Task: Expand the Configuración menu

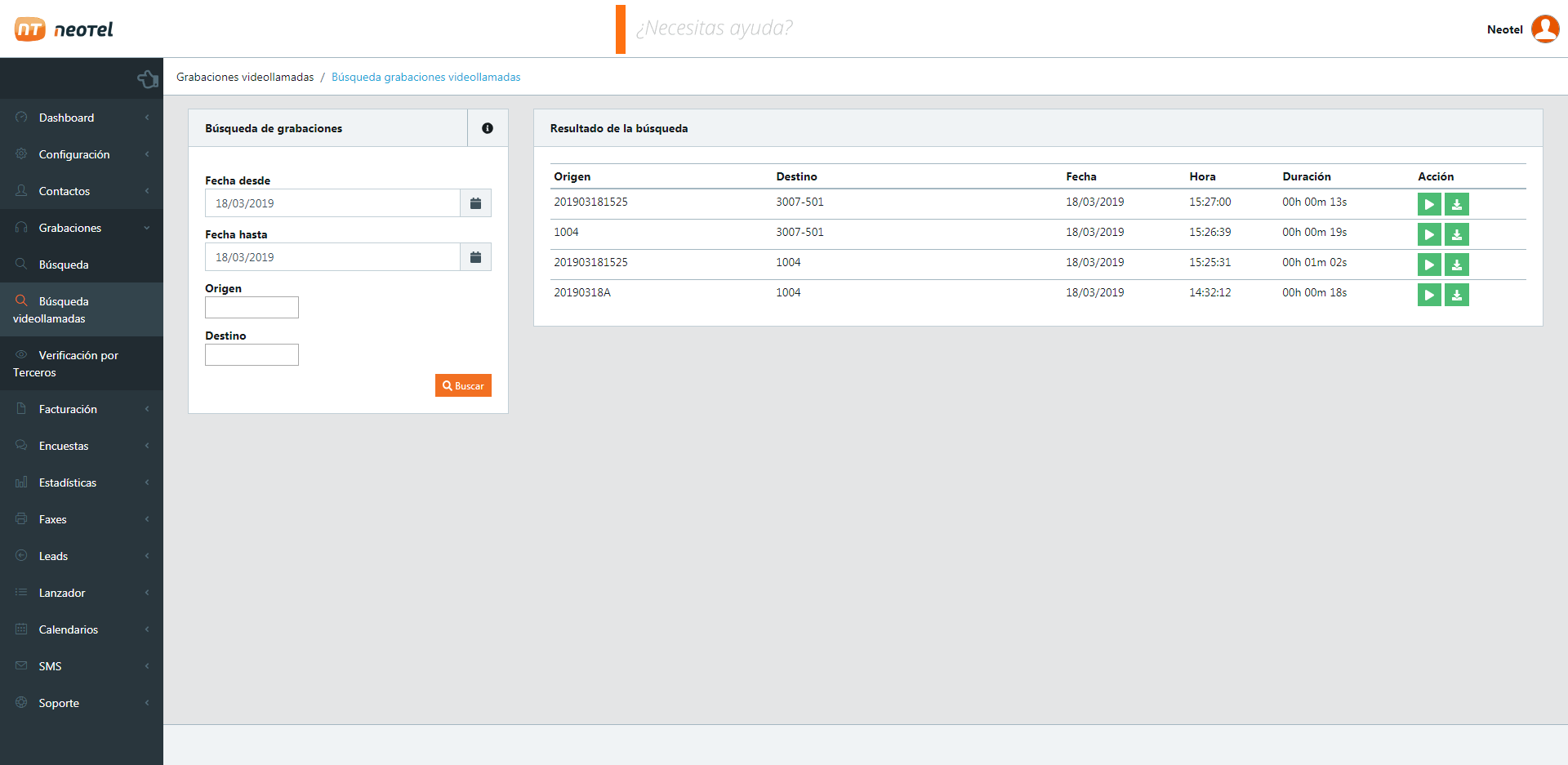Action: (82, 154)
